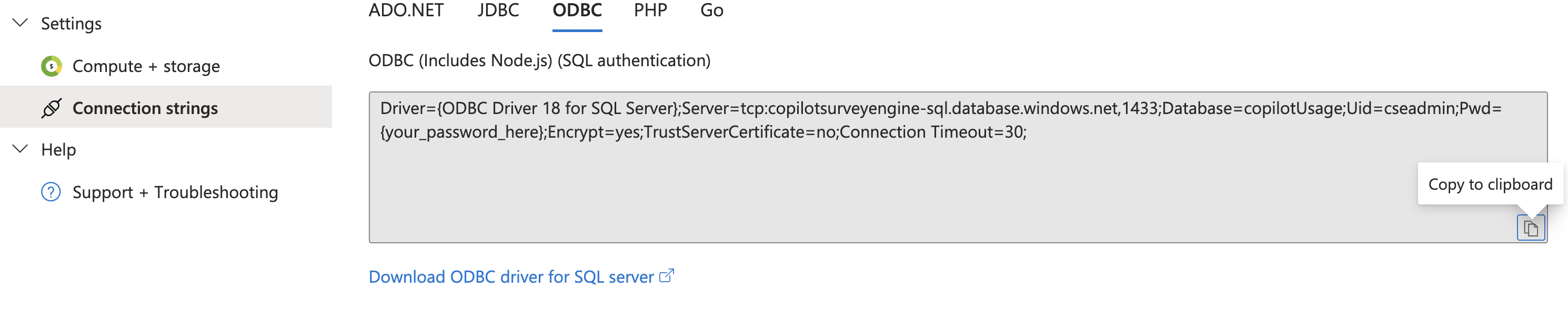Image resolution: width=1568 pixels, height=309 pixels.
Task: Expand the Settings chevron arrow
Action: pos(20,22)
